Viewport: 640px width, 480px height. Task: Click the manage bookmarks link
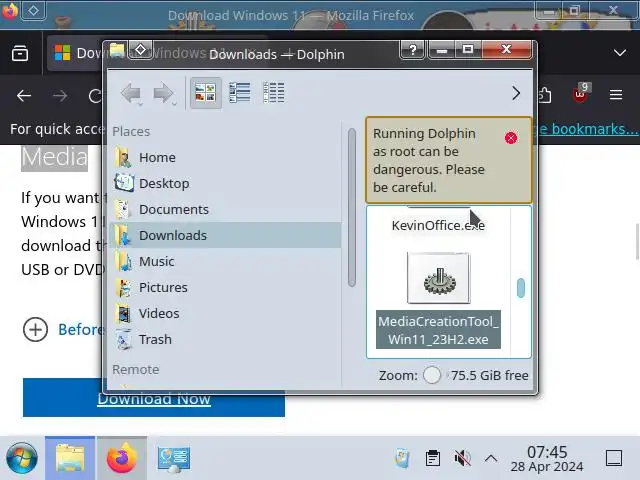click(588, 129)
